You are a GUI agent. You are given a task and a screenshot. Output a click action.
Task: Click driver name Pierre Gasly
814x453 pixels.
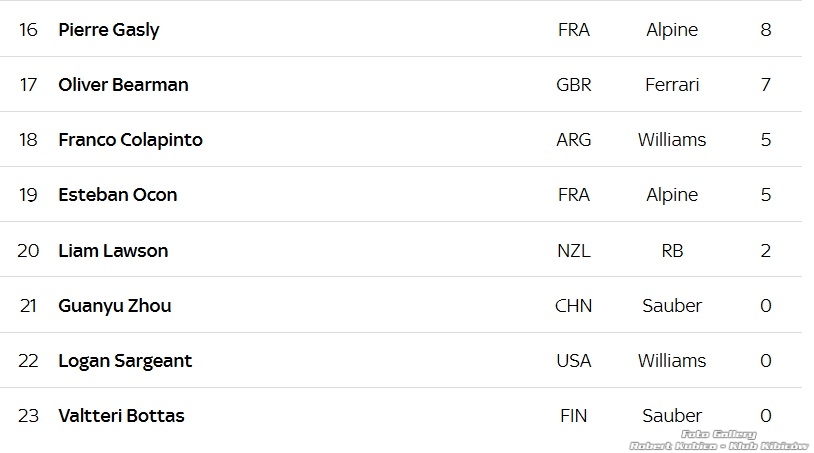click(108, 30)
